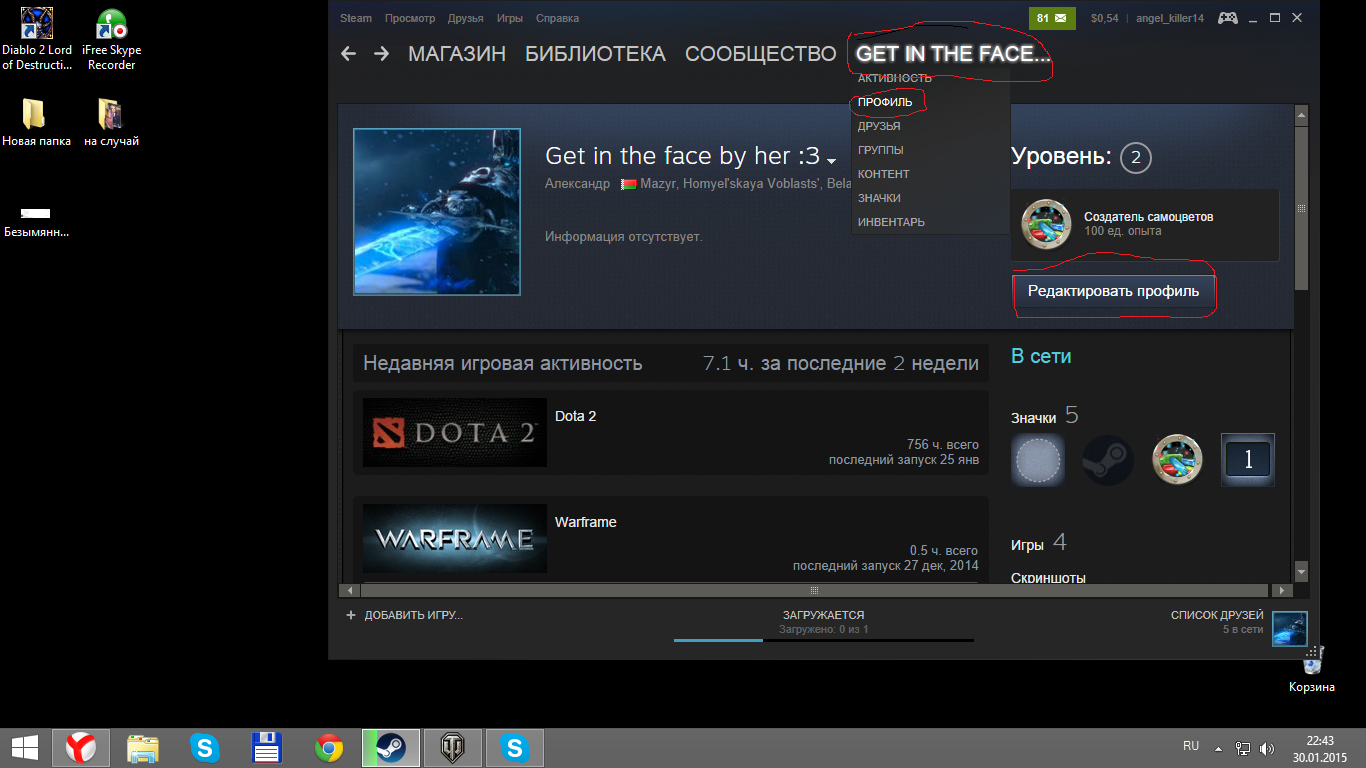Viewport: 1366px width, 768px height.
Task: Switch RU input language indicator
Action: click(1191, 746)
